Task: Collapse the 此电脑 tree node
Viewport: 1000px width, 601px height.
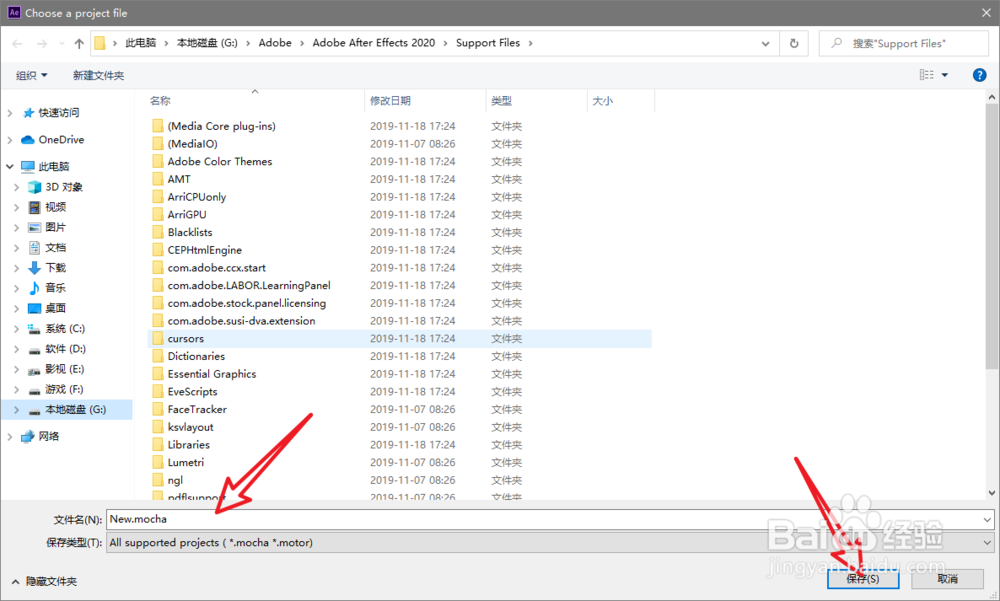Action: pyautogui.click(x=10, y=167)
